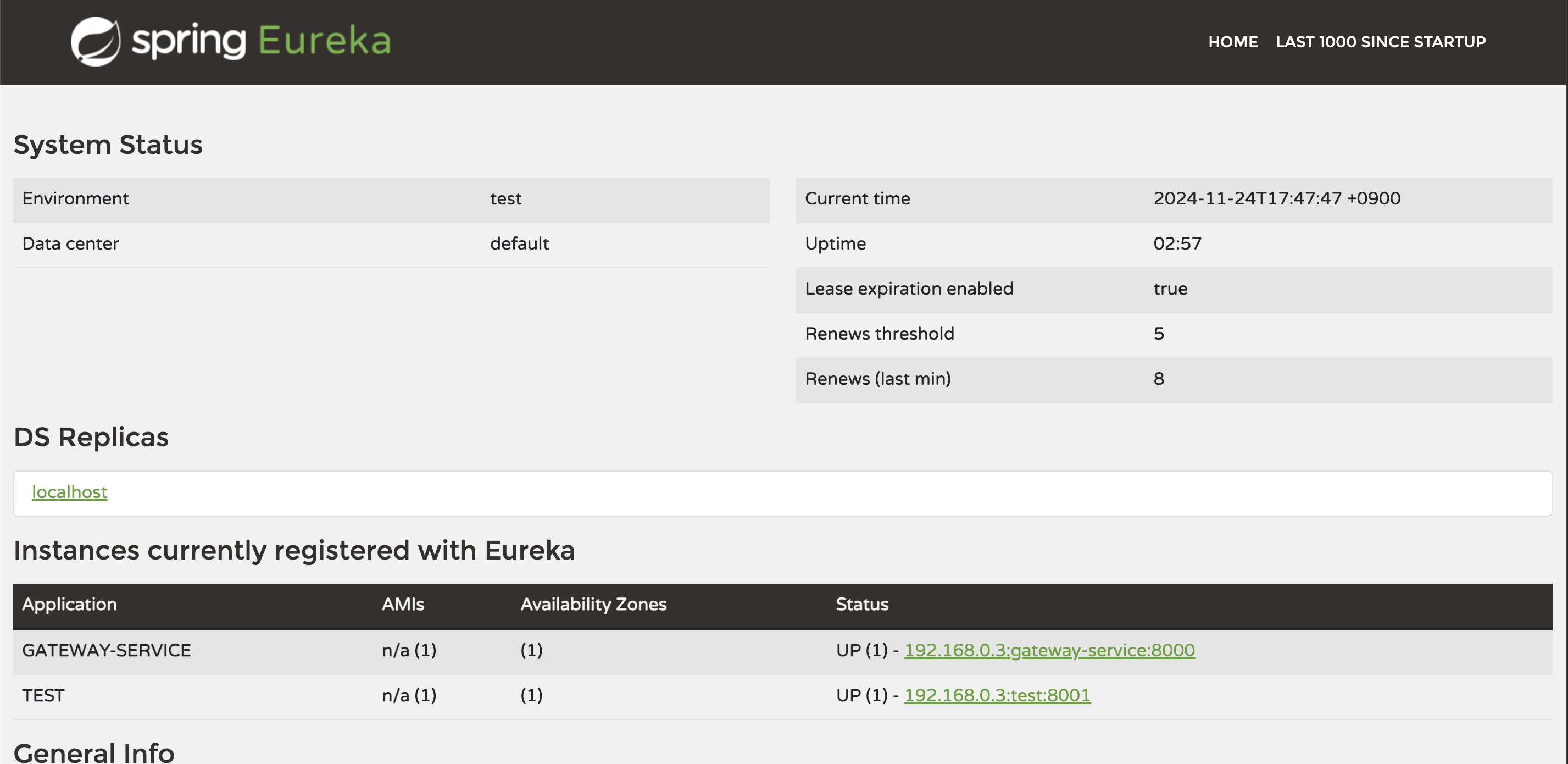
Task: Open the localhost replica link
Action: (69, 492)
